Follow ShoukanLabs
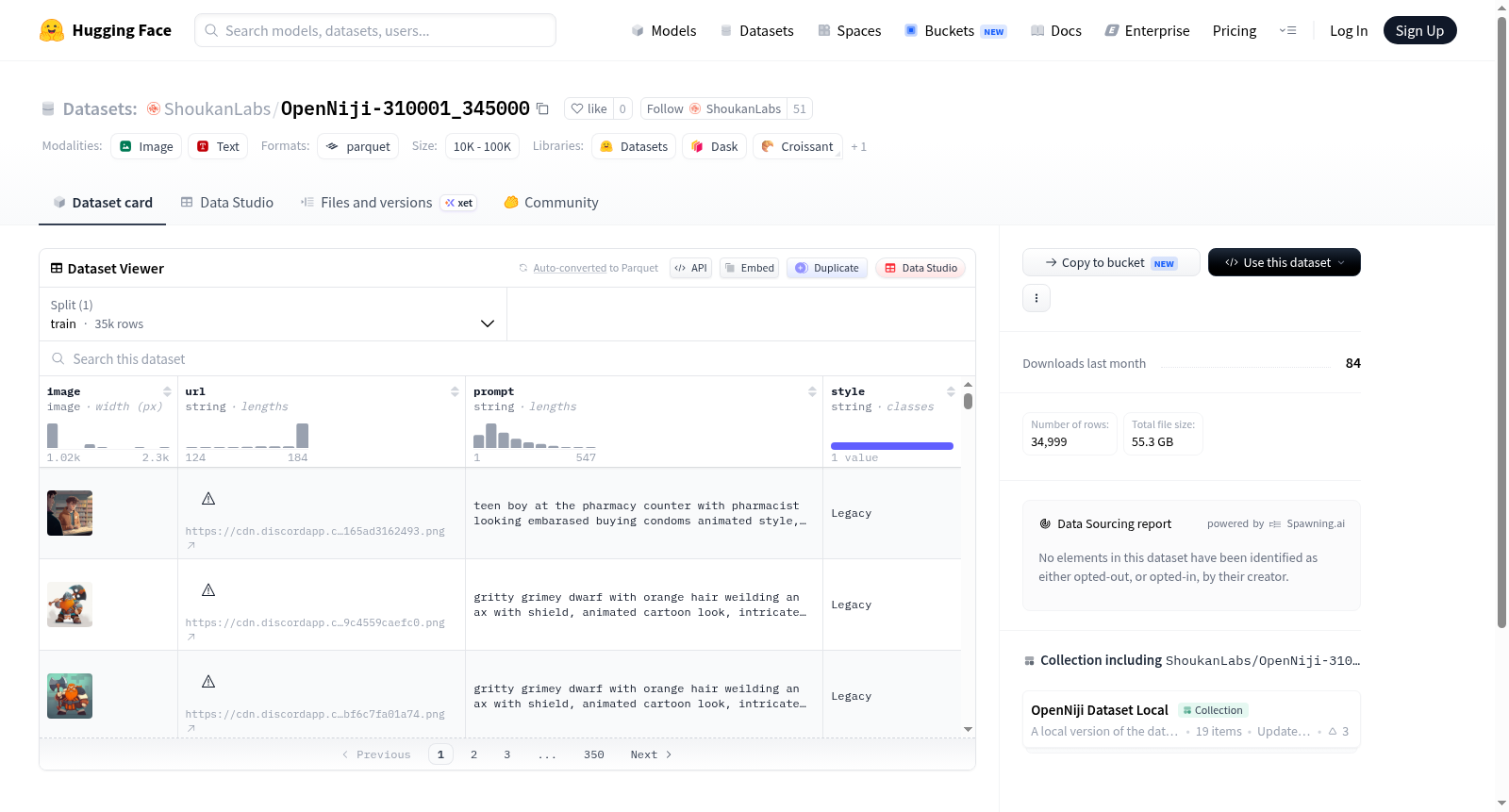The height and width of the screenshot is (812, 1509). 715,108
